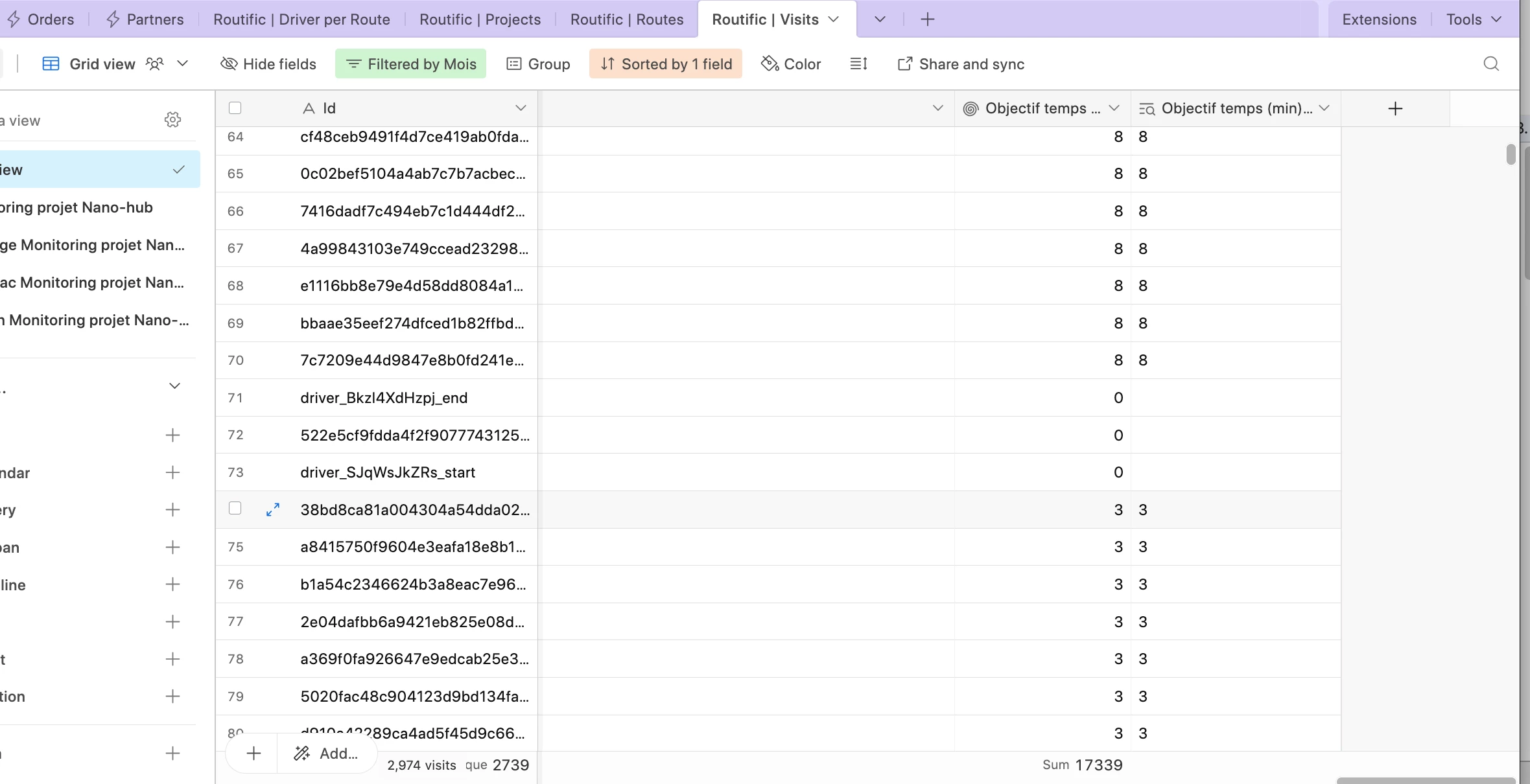Image resolution: width=1530 pixels, height=784 pixels.
Task: Toggle select-all checkbox in header
Action: 235,108
